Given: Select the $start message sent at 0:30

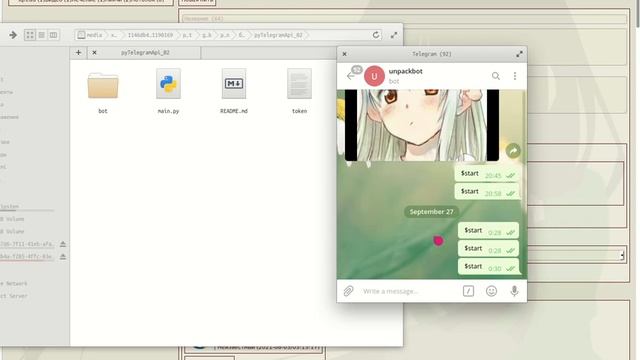Looking at the screenshot, I should click(x=489, y=267).
